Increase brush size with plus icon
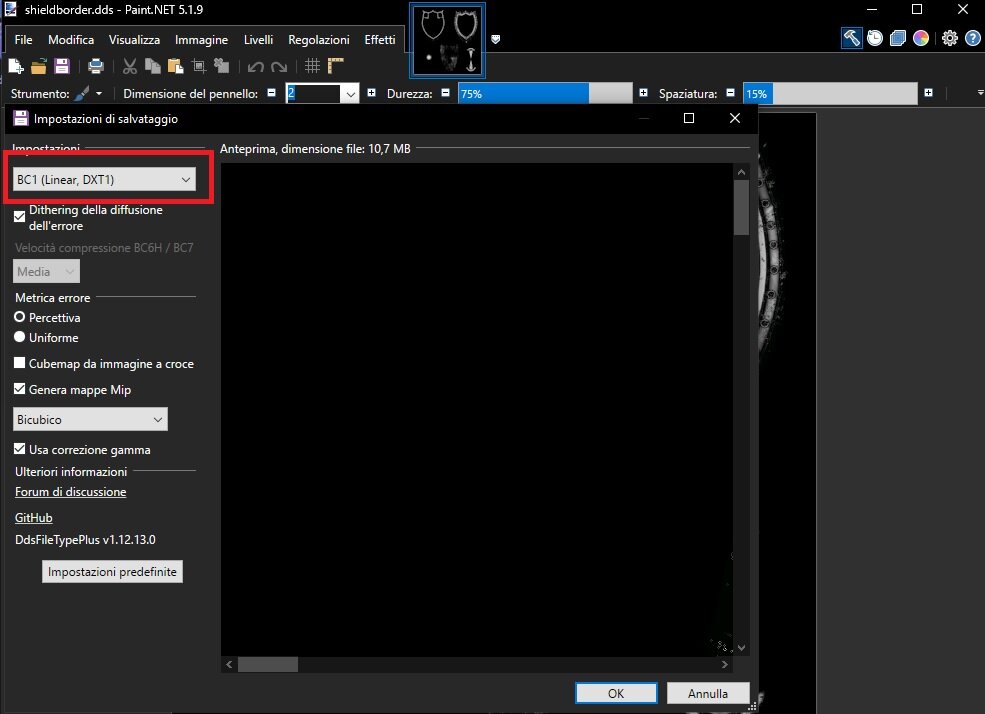 (371, 93)
